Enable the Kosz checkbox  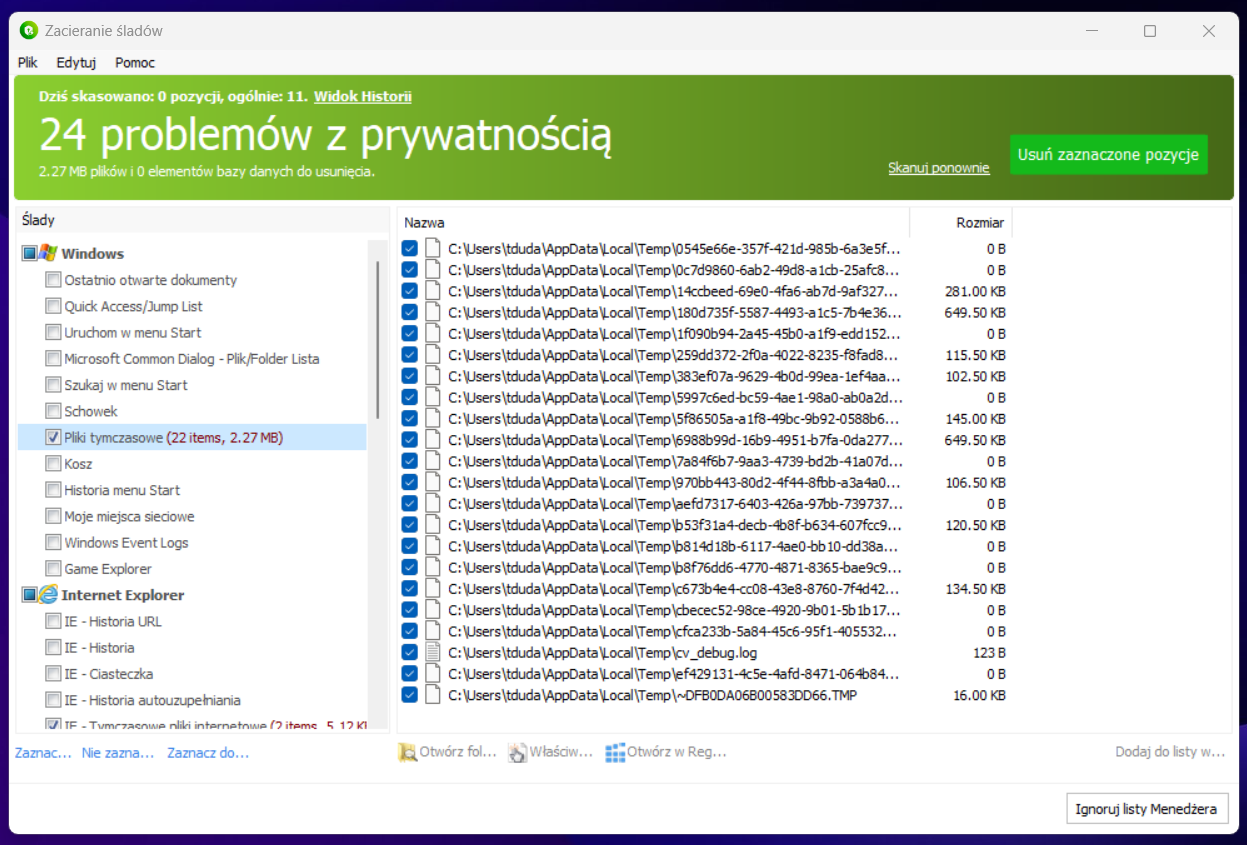(x=51, y=462)
